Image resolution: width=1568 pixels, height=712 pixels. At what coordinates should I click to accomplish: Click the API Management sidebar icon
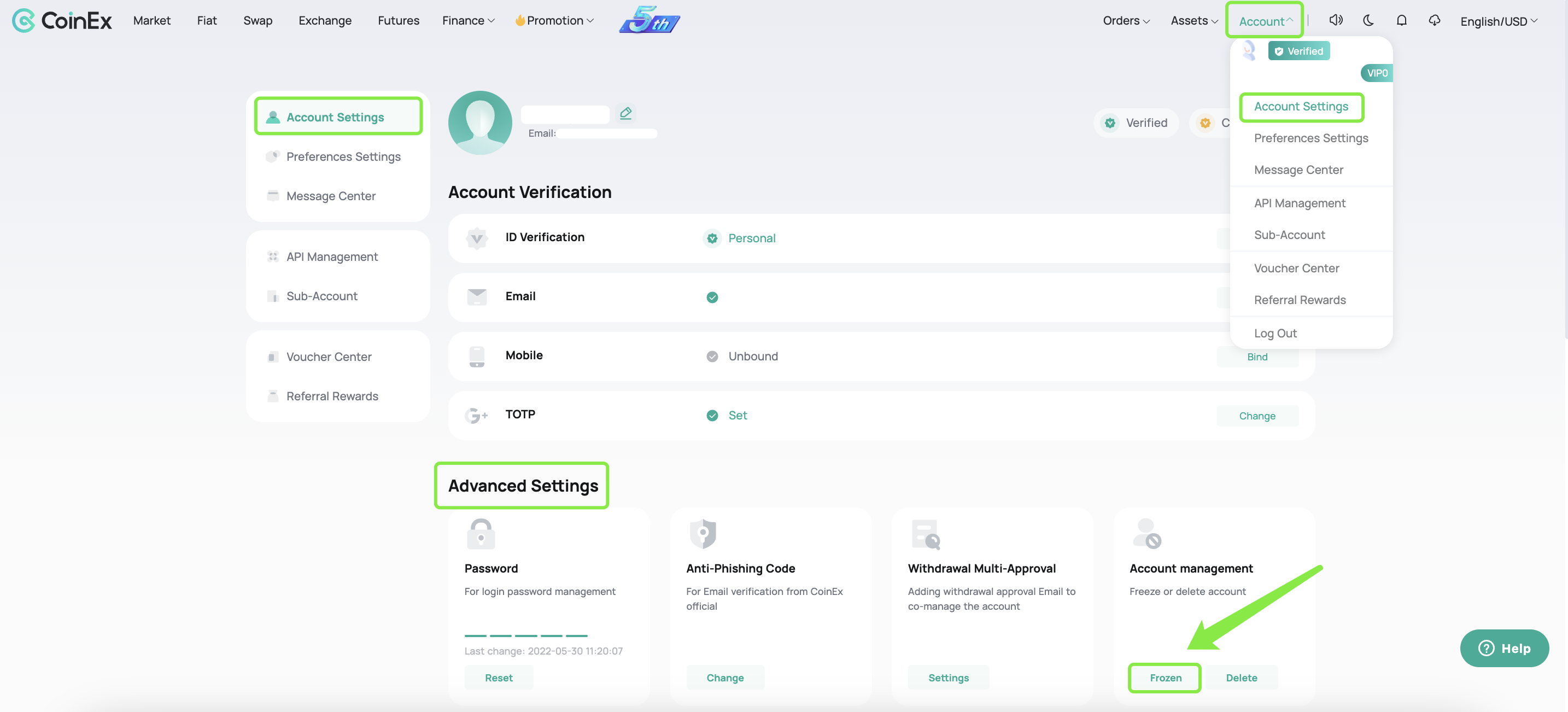273,256
